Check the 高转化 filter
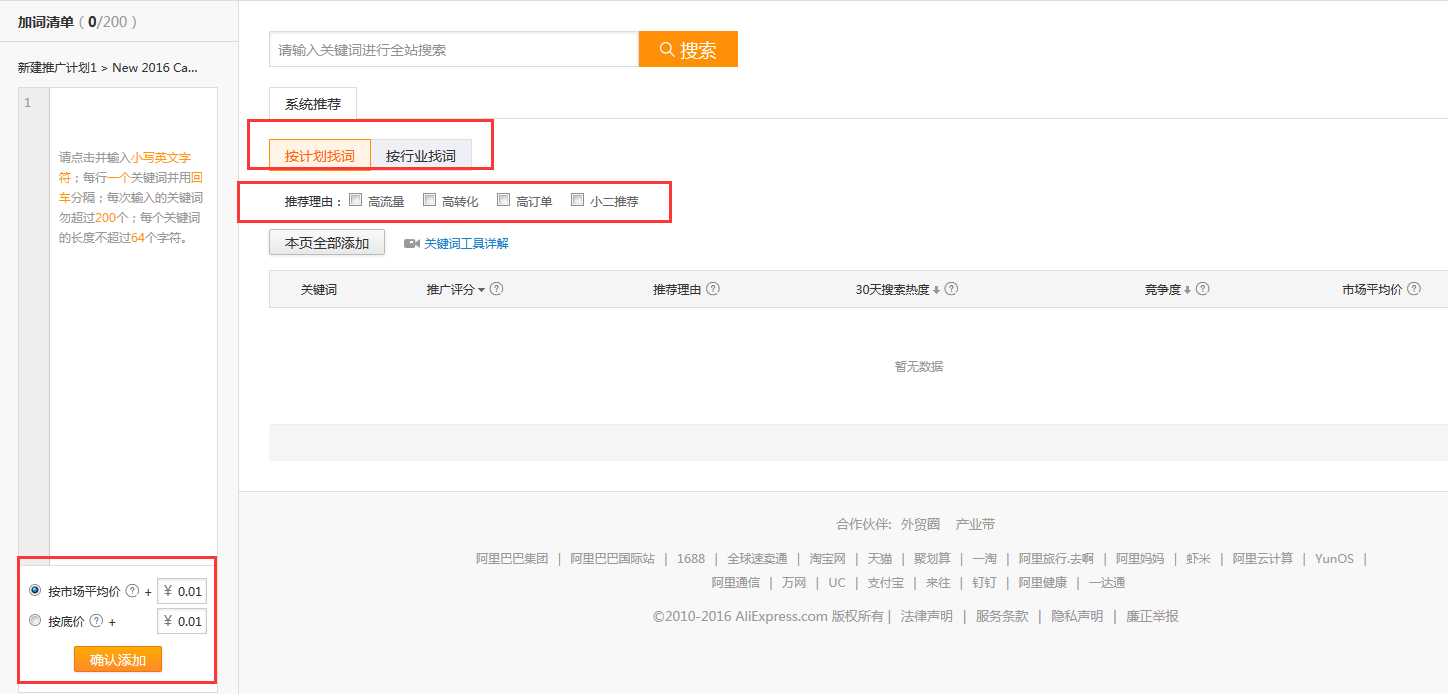 (x=430, y=200)
